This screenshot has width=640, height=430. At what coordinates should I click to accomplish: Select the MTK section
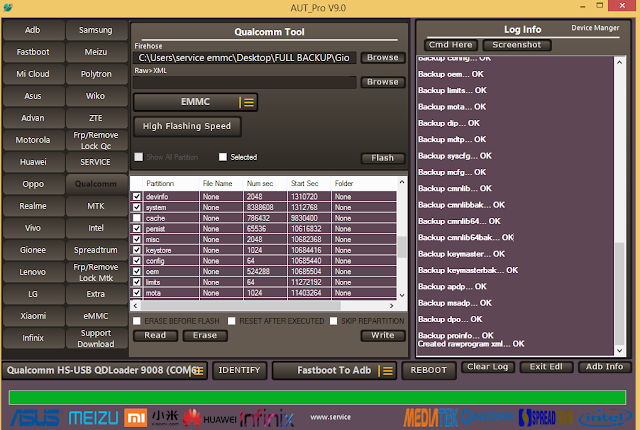click(96, 206)
